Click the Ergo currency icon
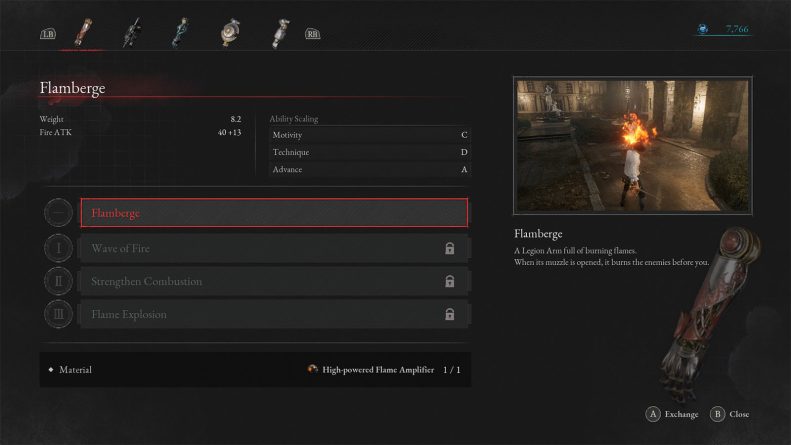 tap(703, 29)
